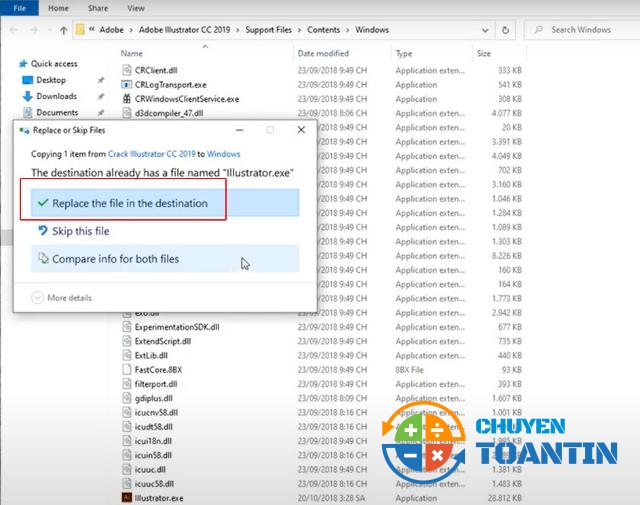Open the address bar history dropdown
640x505 pixels.
(x=485, y=30)
